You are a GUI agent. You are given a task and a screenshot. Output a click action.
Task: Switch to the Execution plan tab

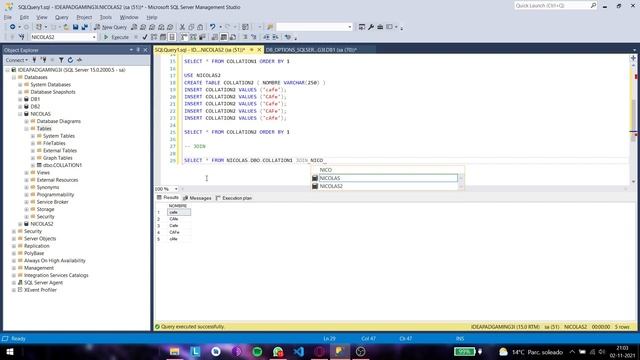pyautogui.click(x=234, y=198)
